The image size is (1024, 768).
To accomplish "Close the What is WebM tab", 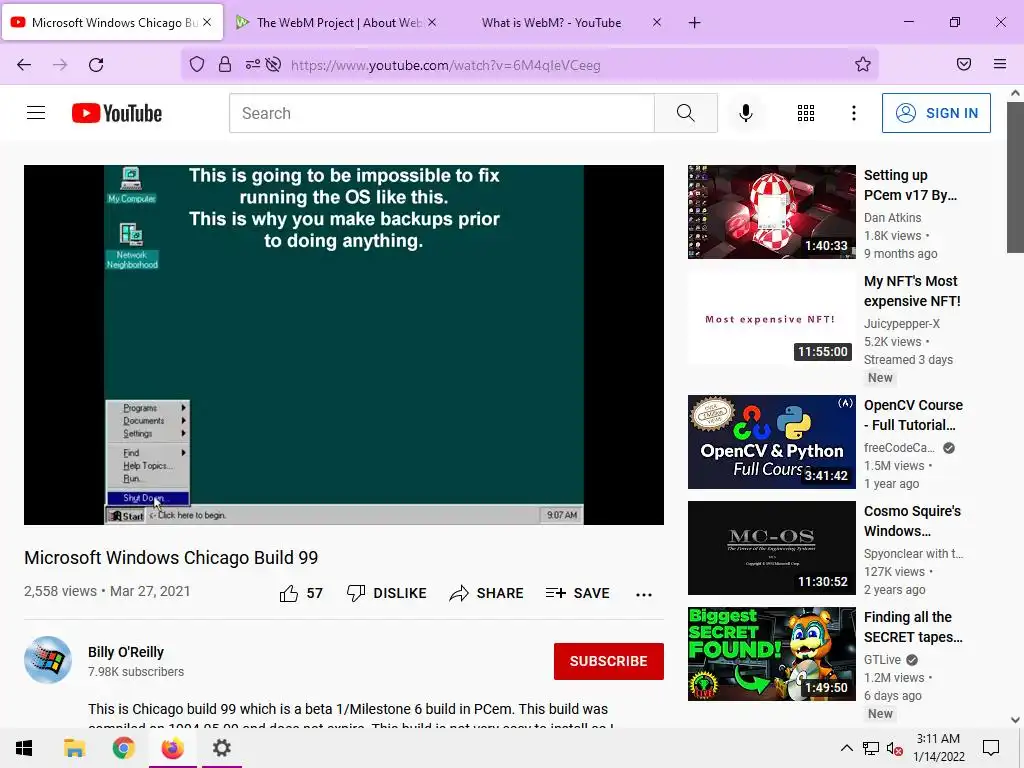I will [657, 22].
